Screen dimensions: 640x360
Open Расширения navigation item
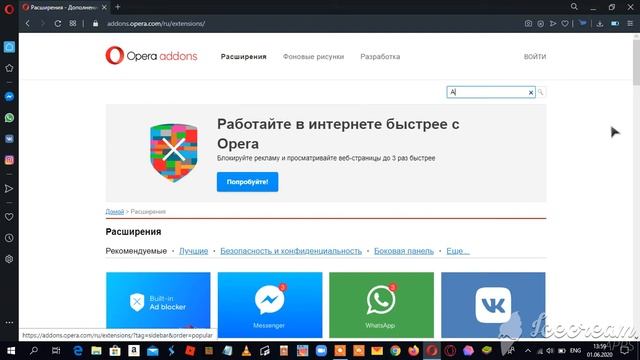click(x=244, y=57)
